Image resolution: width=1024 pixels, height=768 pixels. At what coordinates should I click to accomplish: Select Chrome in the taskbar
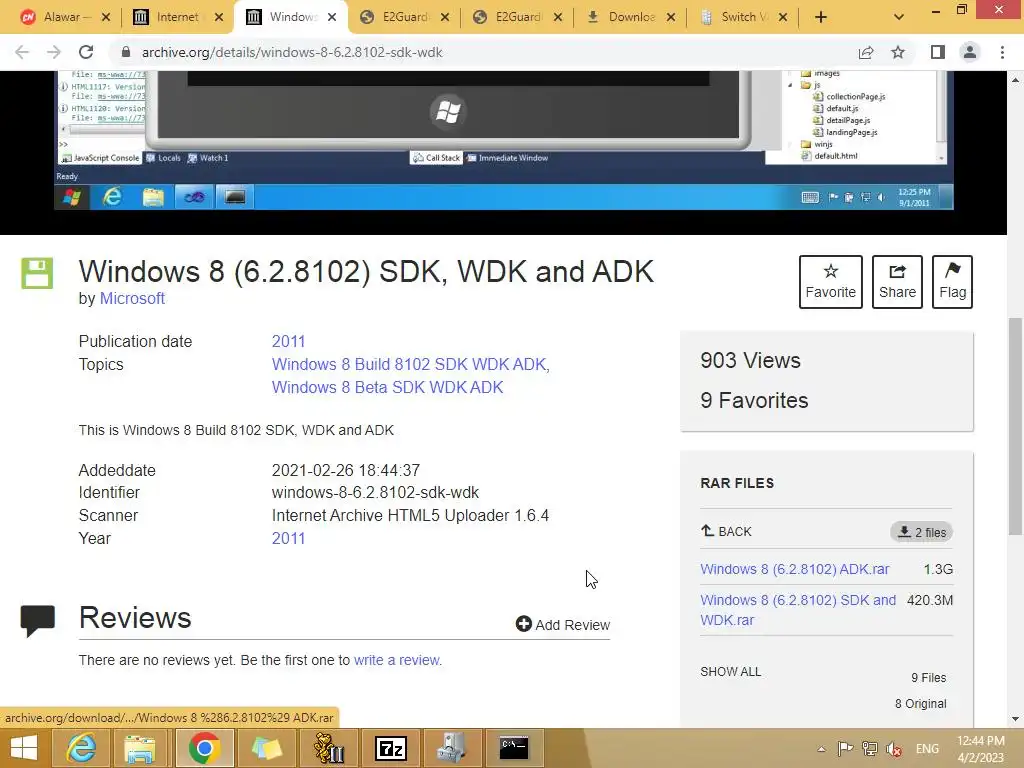tap(204, 748)
